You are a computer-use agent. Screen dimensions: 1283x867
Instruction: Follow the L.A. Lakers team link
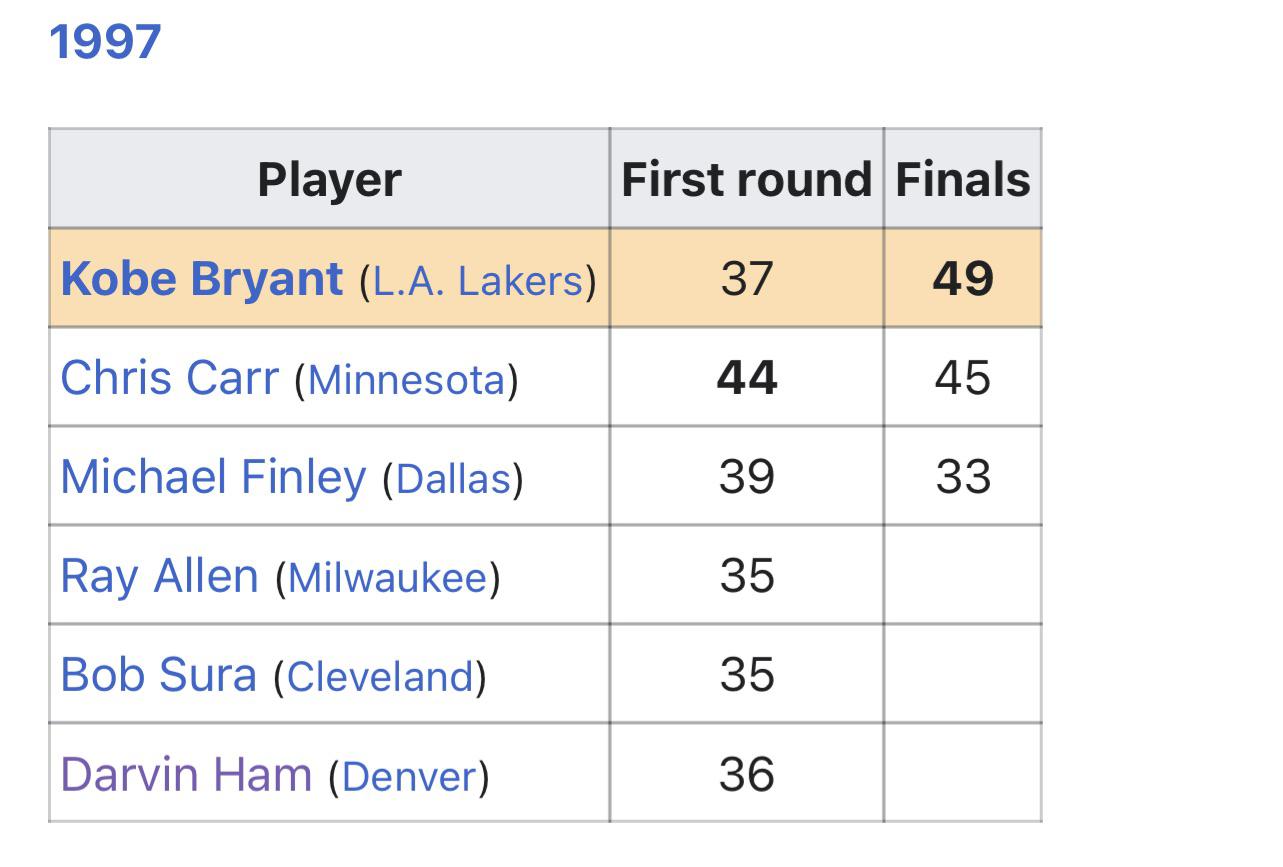(x=477, y=281)
